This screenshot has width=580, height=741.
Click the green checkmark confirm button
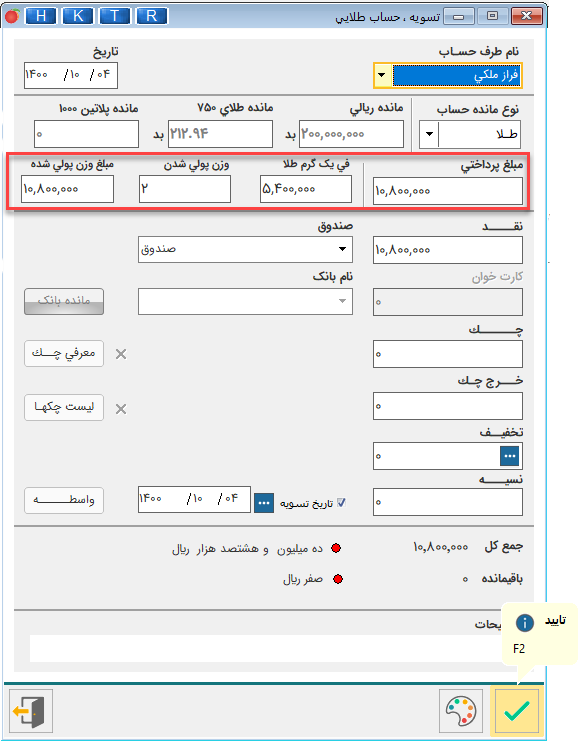tap(517, 711)
